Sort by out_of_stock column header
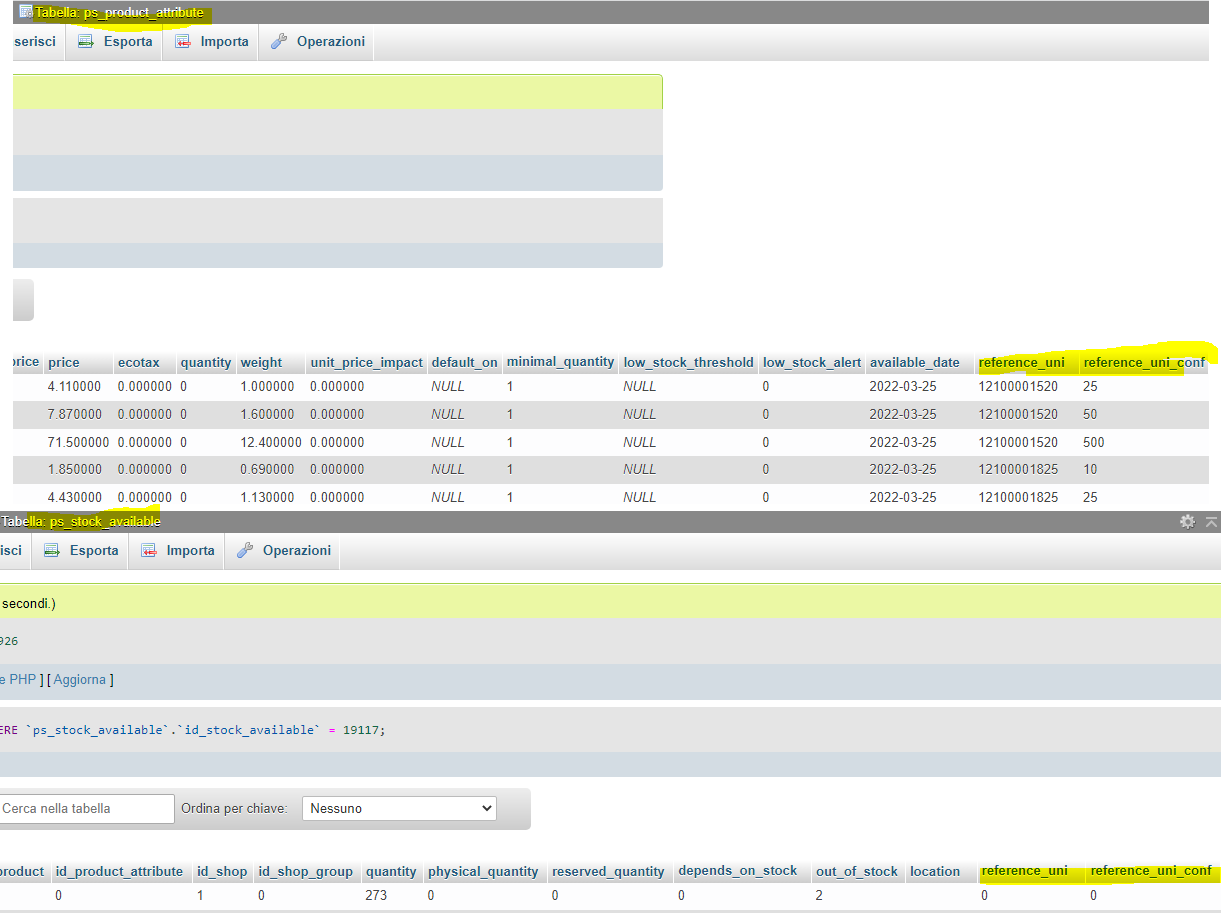This screenshot has width=1231, height=913. 857,871
